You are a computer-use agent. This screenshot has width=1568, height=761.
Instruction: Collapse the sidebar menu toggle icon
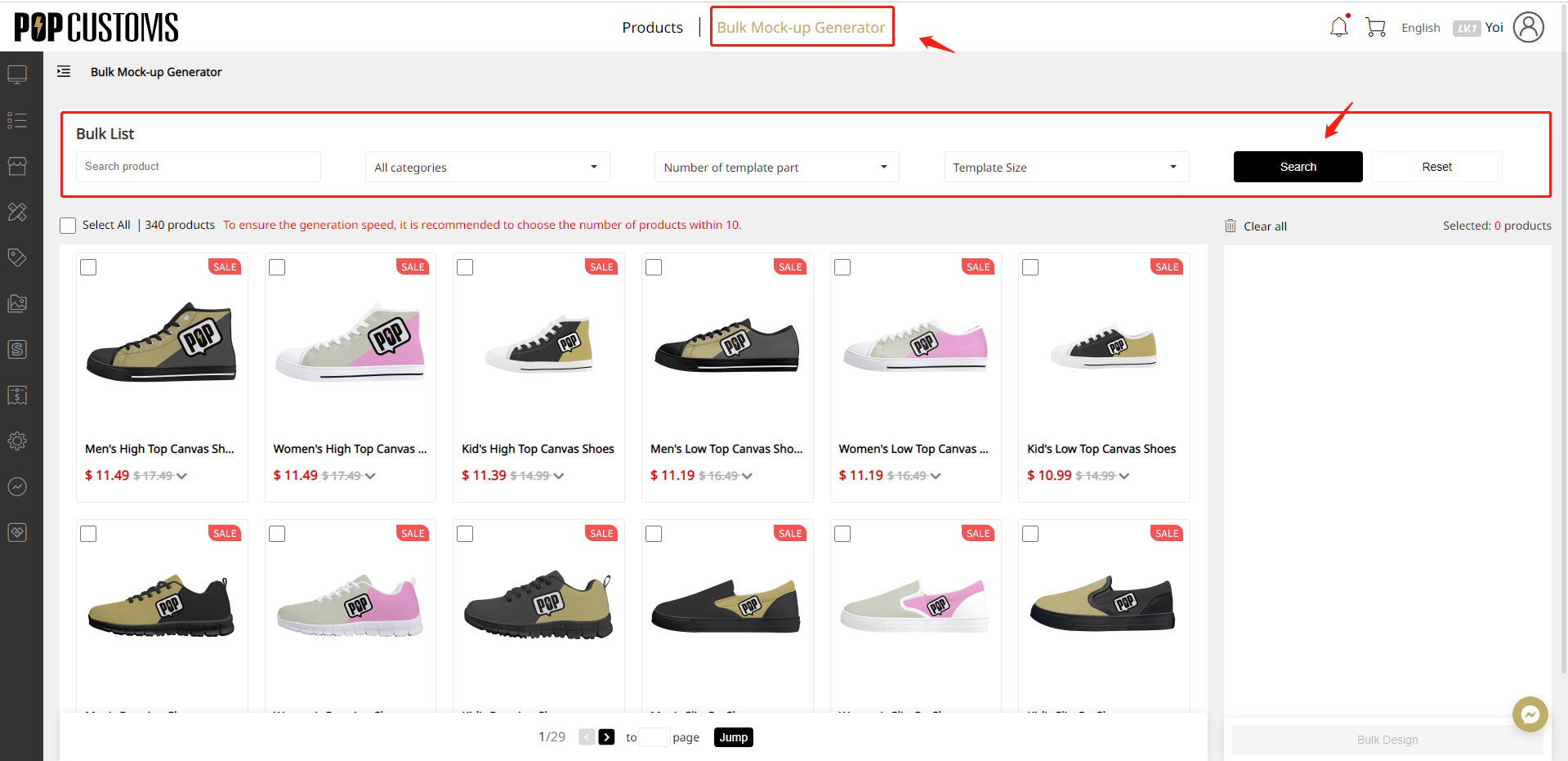(x=64, y=72)
